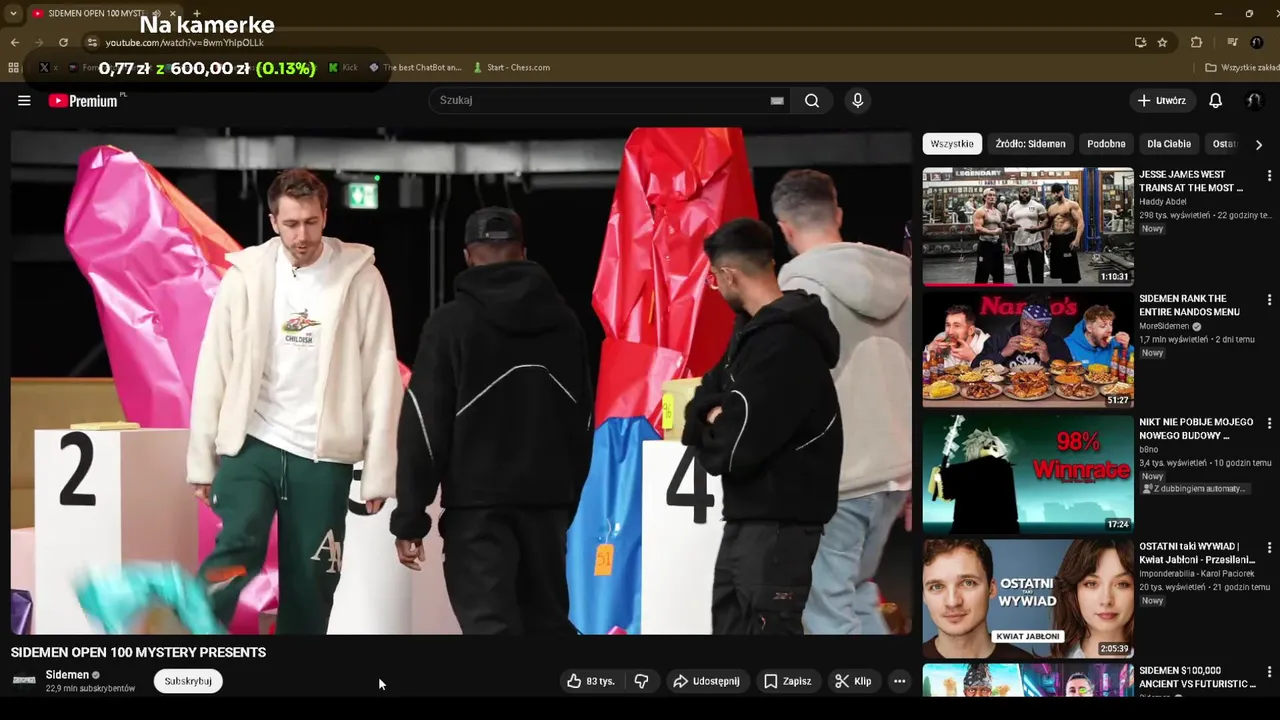This screenshot has width=1280, height=720.
Task: Select the Wszystkie filter chip
Action: point(952,144)
